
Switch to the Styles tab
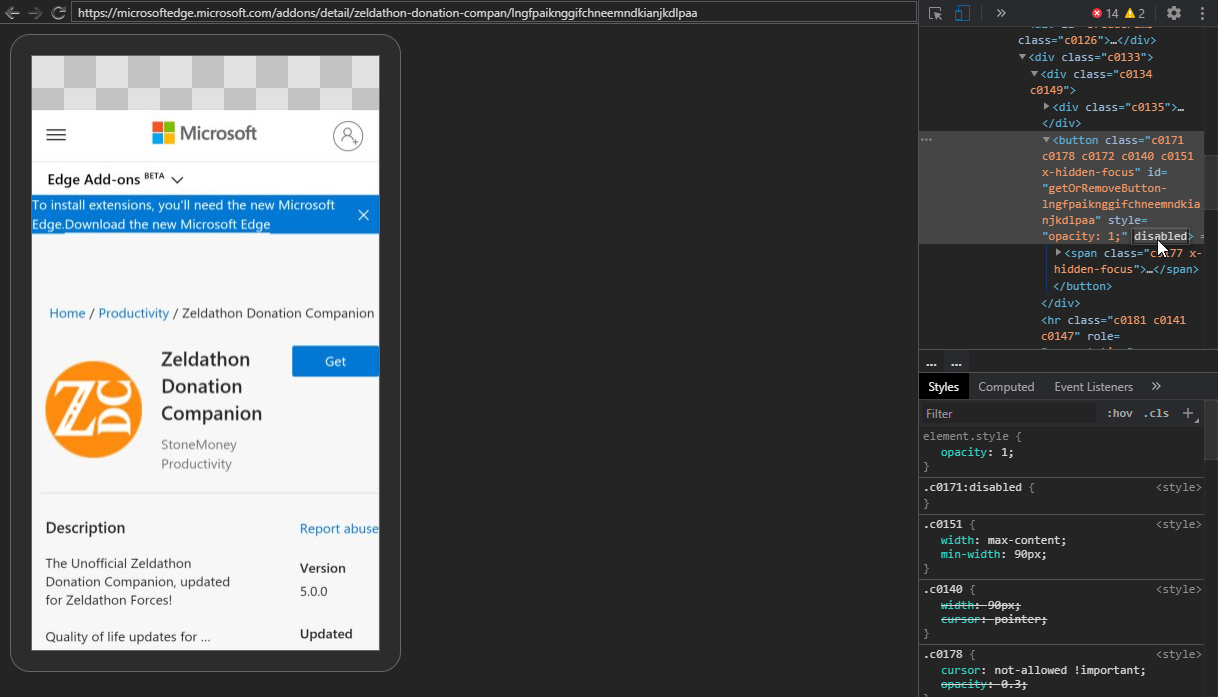pyautogui.click(x=943, y=387)
